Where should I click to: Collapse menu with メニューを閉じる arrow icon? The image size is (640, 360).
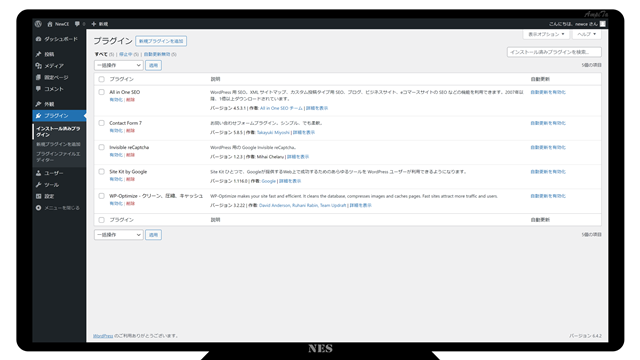pyautogui.click(x=38, y=208)
